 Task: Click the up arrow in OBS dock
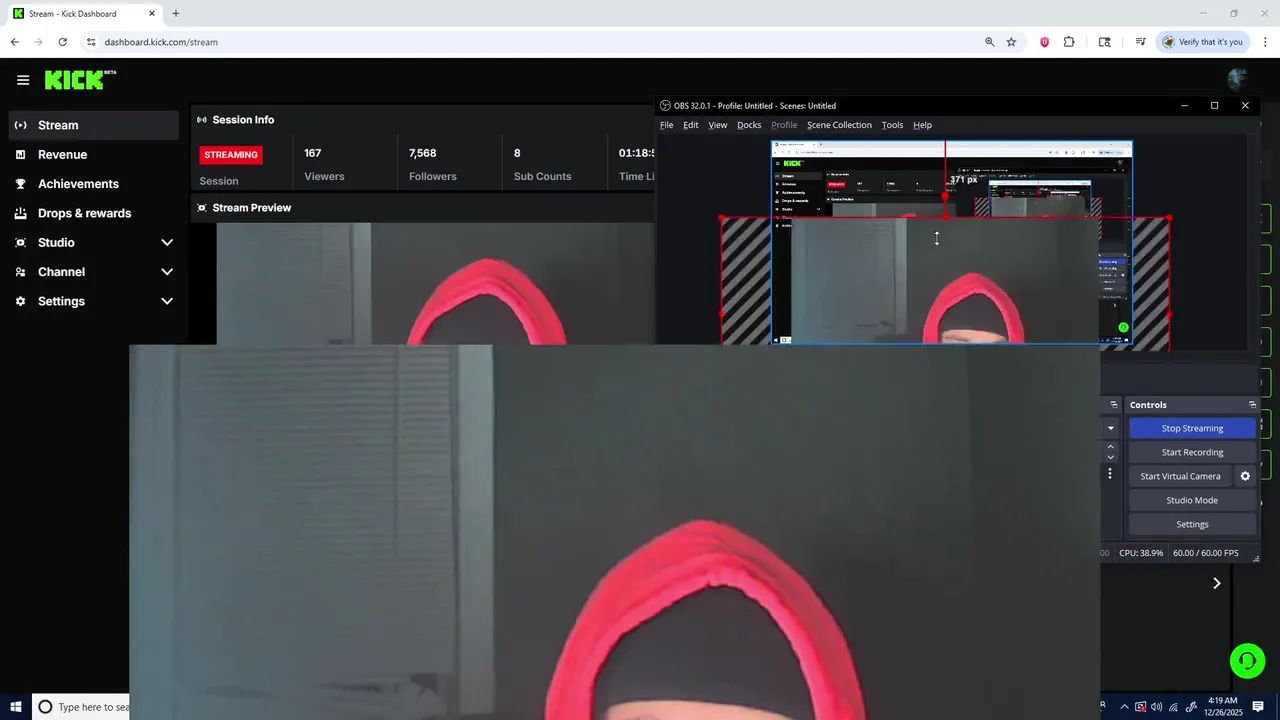coord(1110,447)
